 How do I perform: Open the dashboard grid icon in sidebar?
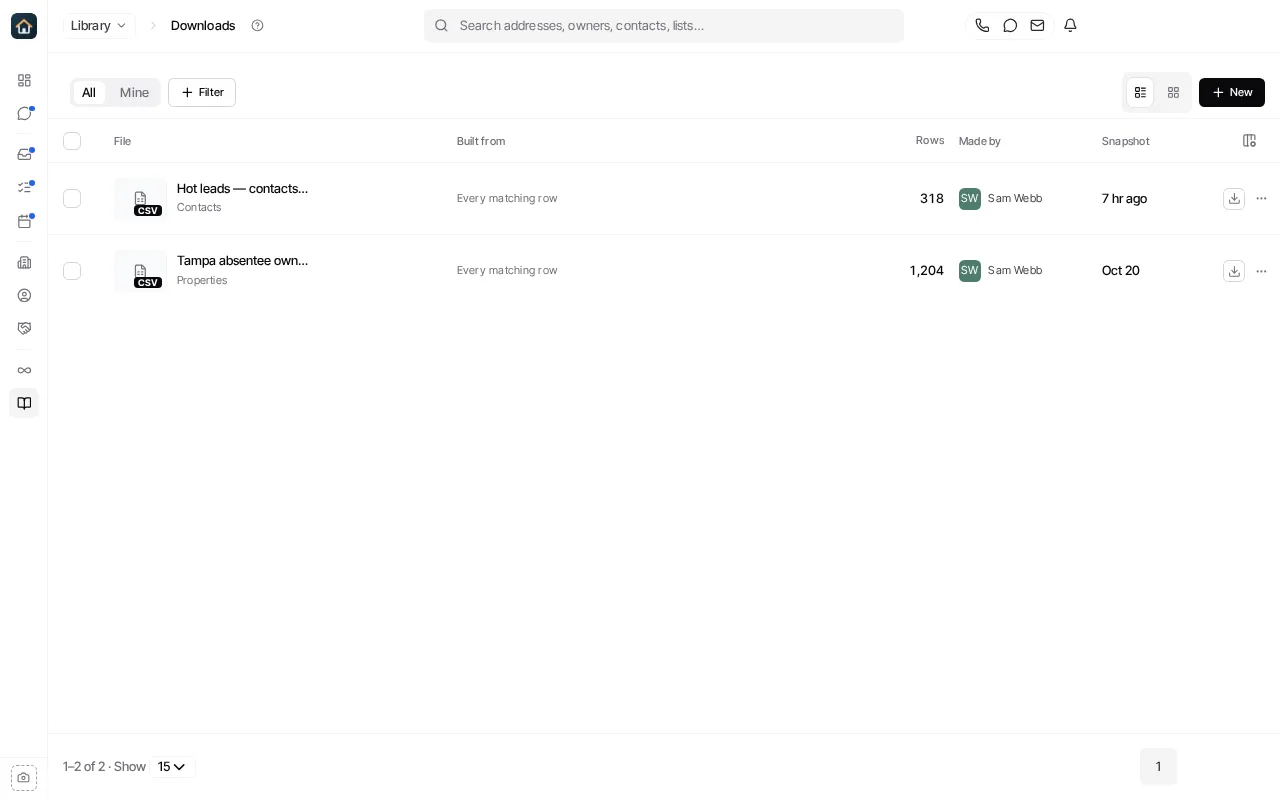click(x=24, y=80)
